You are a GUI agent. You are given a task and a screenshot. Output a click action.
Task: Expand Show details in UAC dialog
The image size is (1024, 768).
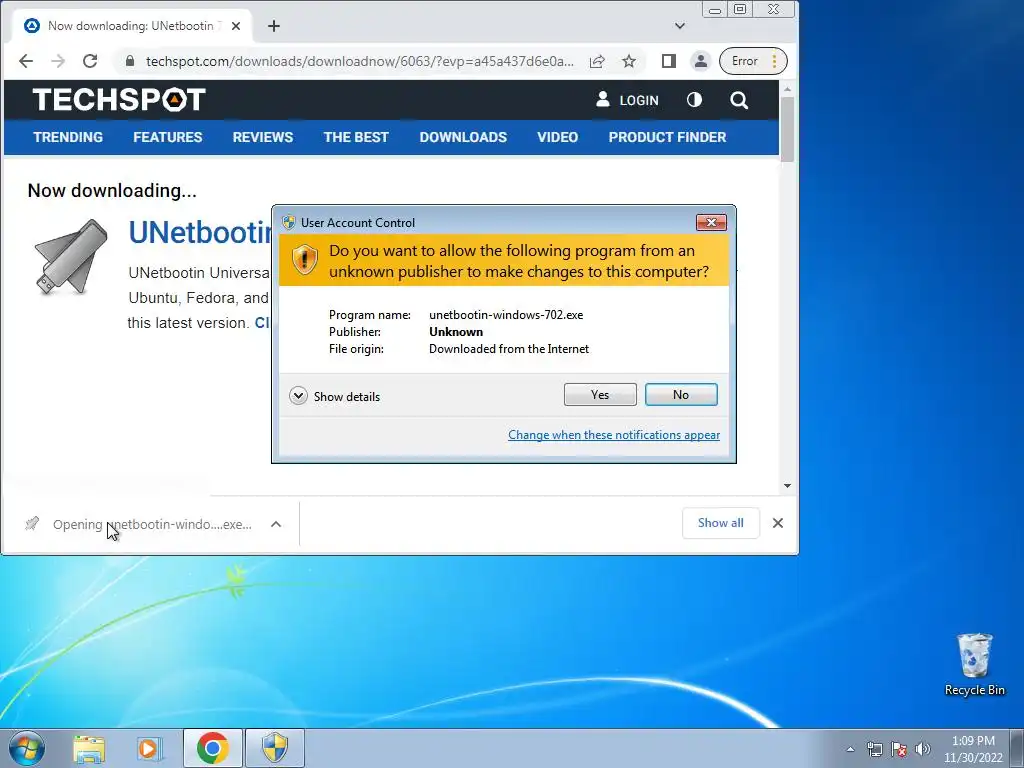(334, 396)
